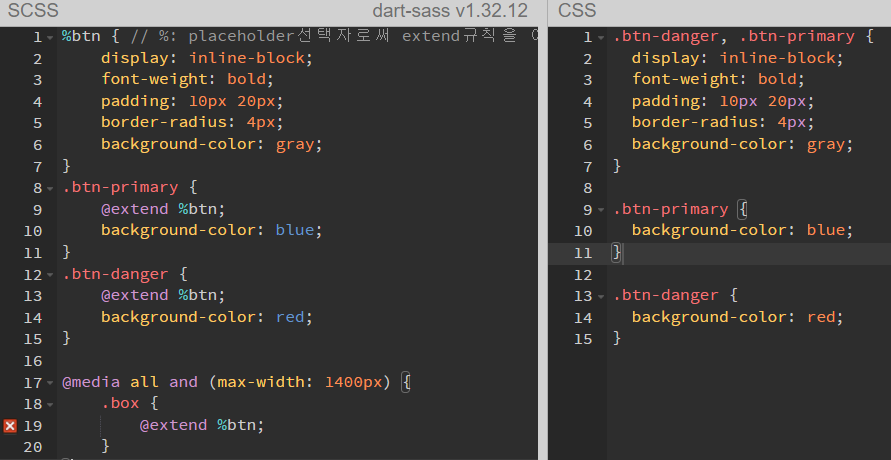This screenshot has height=460, width=891.
Task: Click 'background-color: blue;' in the SCSS panel
Action: tap(212, 230)
